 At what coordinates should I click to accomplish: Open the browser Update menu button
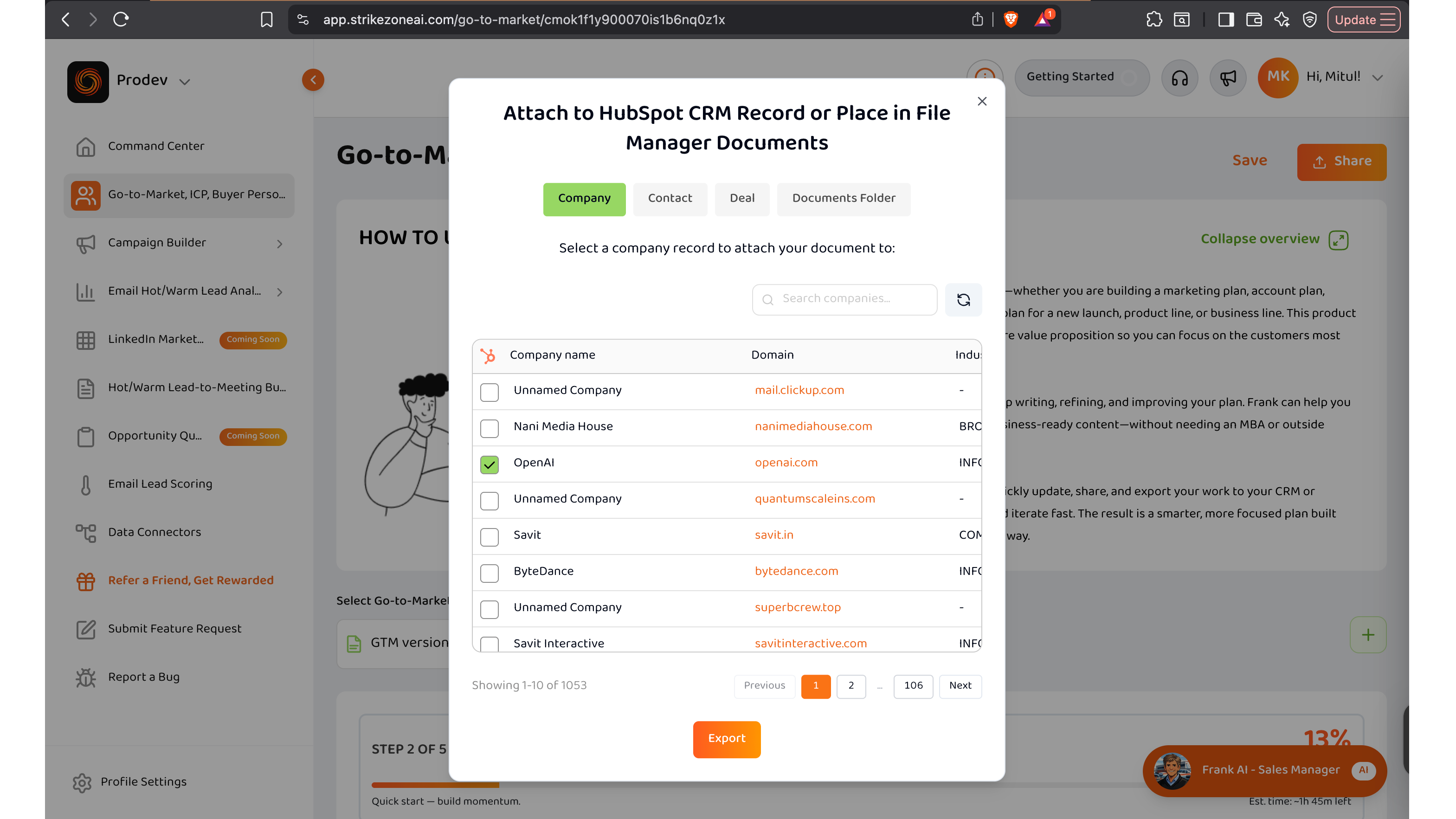(x=1363, y=20)
